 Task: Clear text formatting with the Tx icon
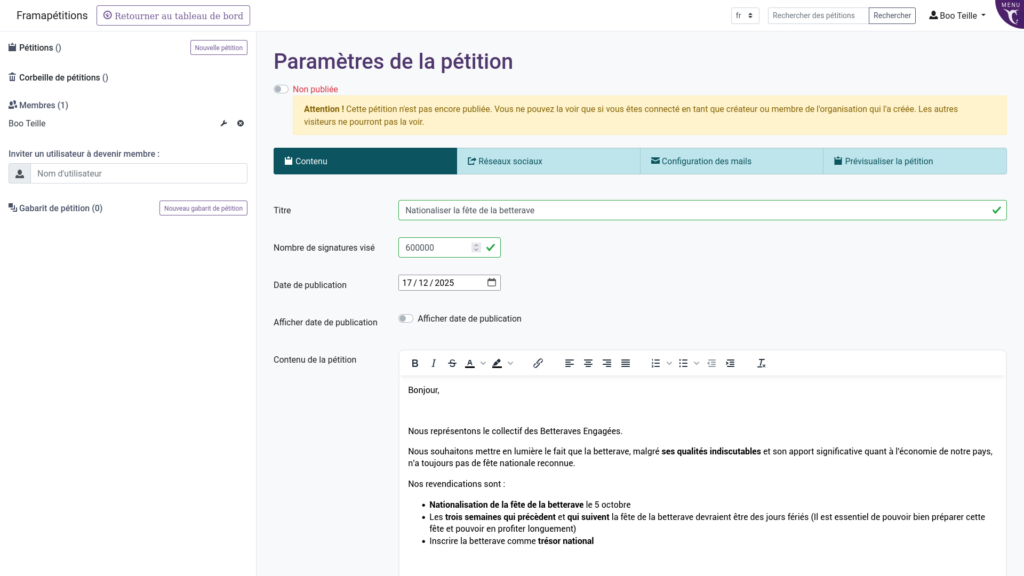tap(761, 363)
